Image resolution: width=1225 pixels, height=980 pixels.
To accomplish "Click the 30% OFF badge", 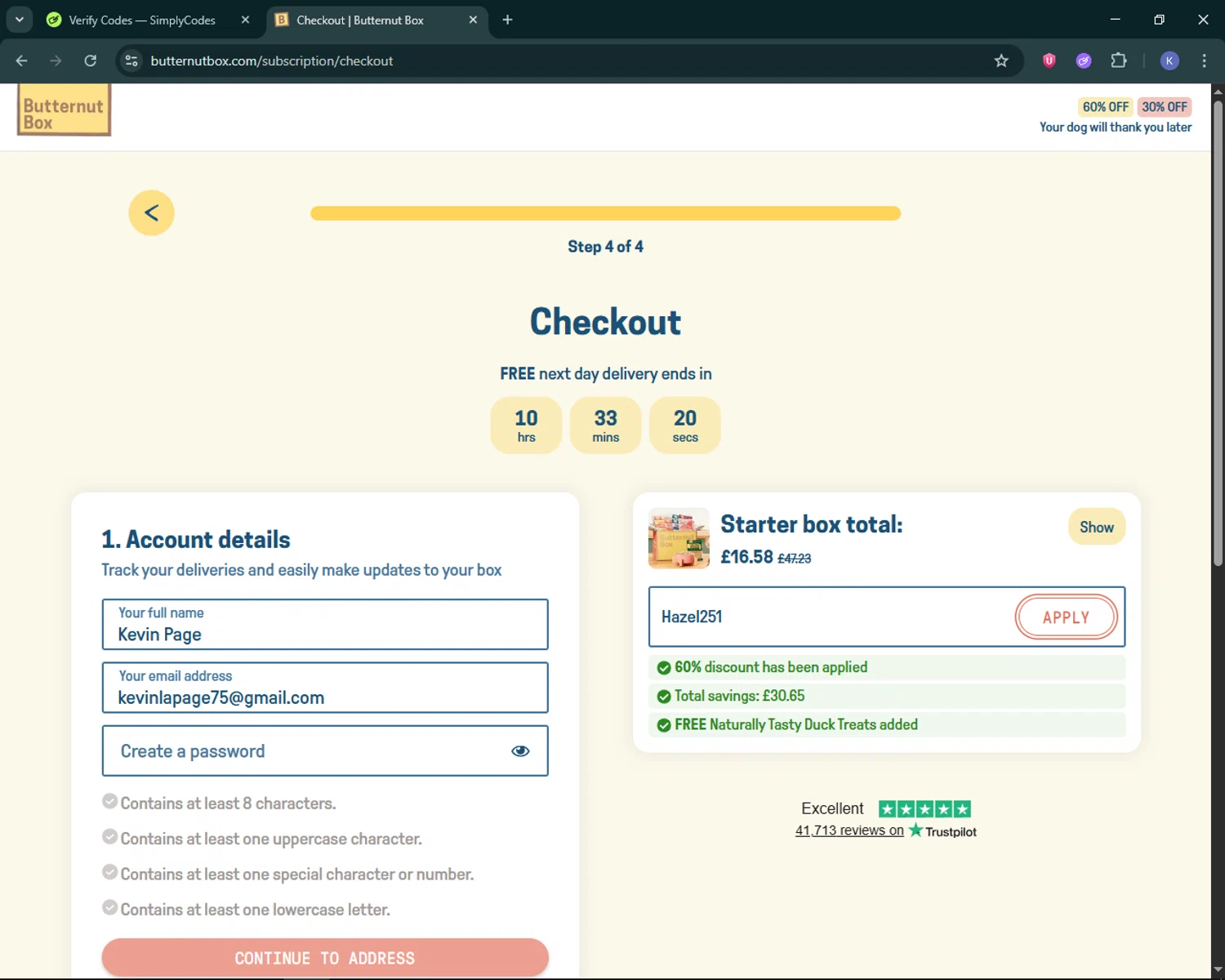I will [1165, 107].
